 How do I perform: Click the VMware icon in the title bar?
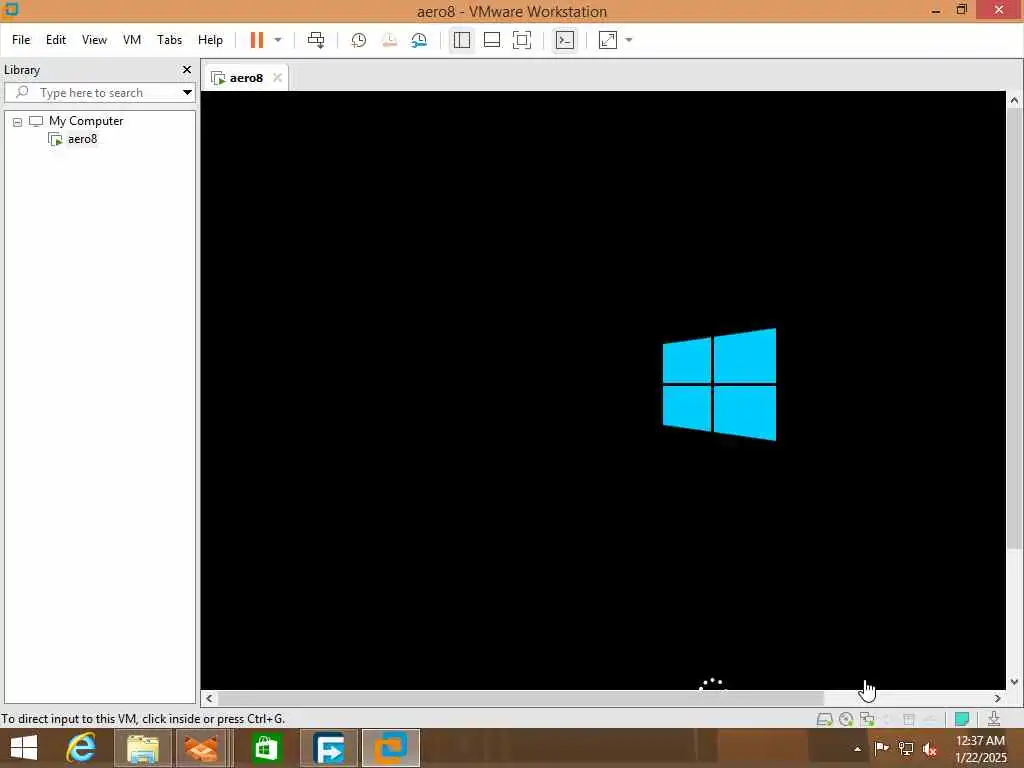point(11,9)
